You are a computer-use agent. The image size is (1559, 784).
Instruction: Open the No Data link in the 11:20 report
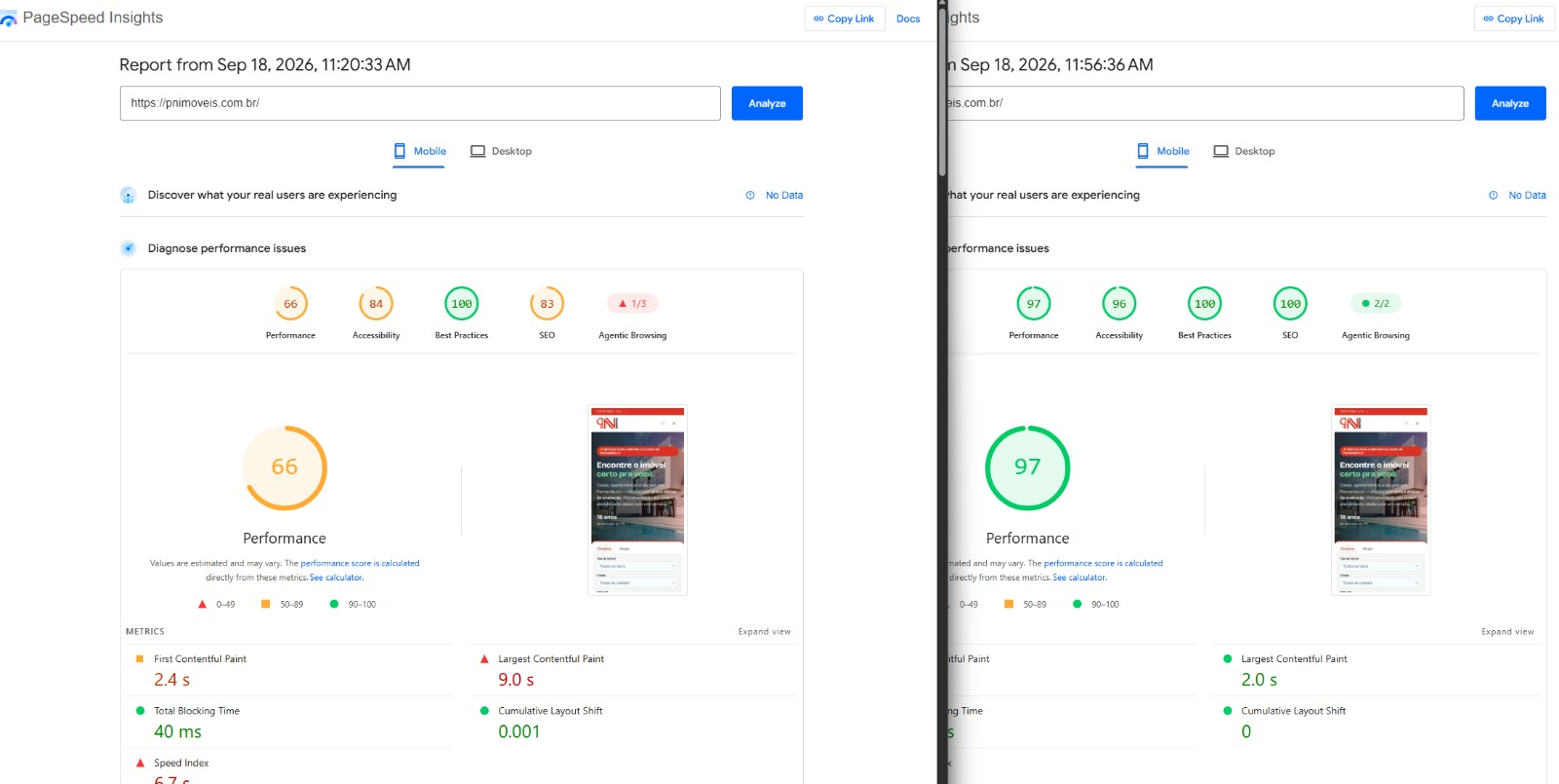784,196
